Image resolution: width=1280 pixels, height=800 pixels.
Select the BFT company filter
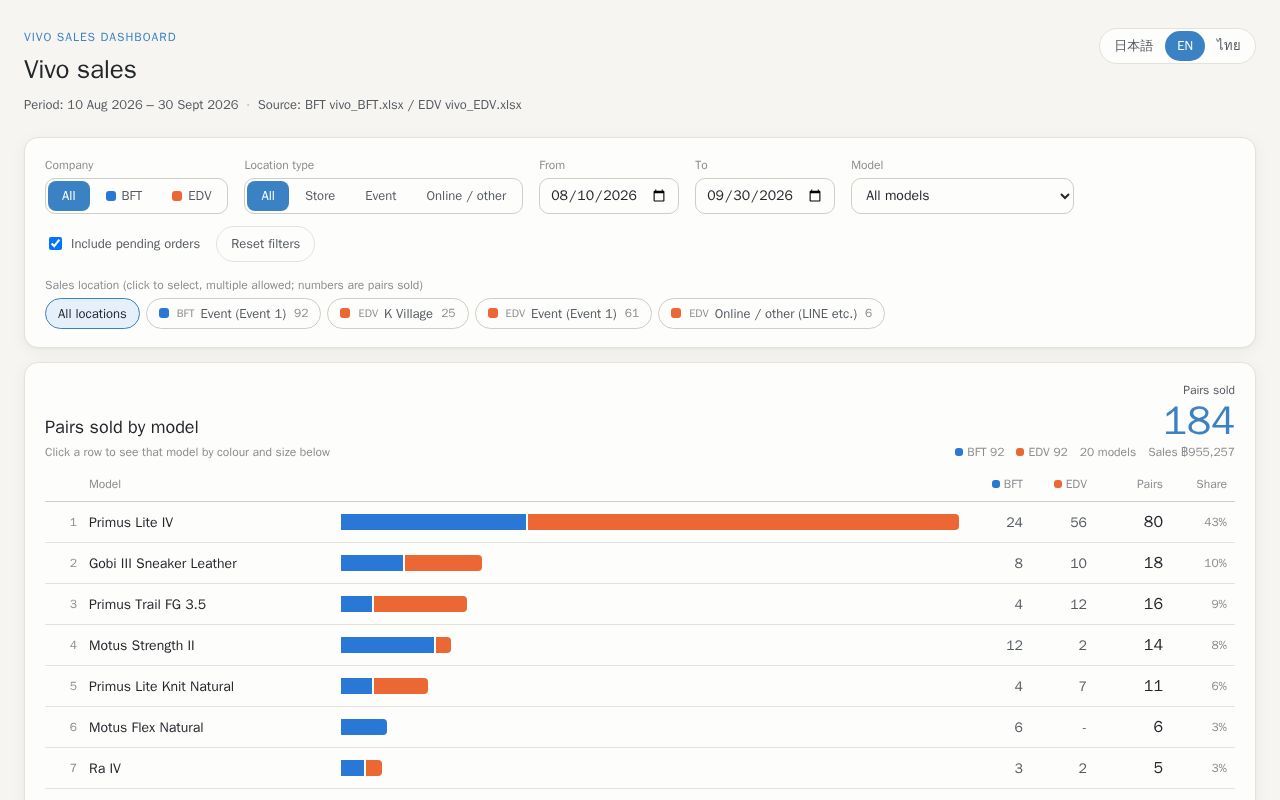tap(124, 196)
